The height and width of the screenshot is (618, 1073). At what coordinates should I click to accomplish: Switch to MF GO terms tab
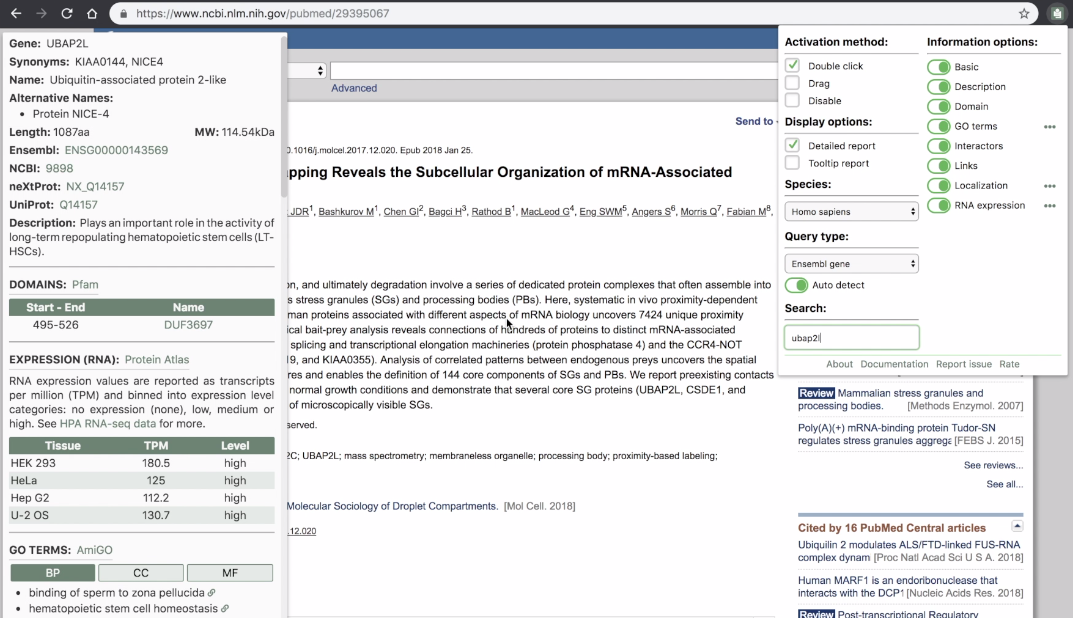click(230, 573)
